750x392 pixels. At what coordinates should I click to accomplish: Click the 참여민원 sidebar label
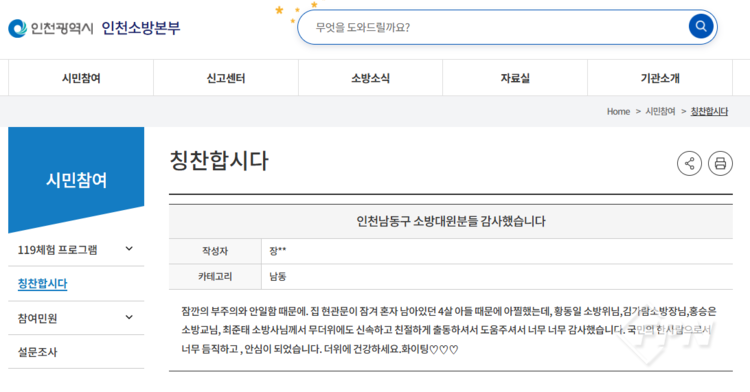(37, 318)
